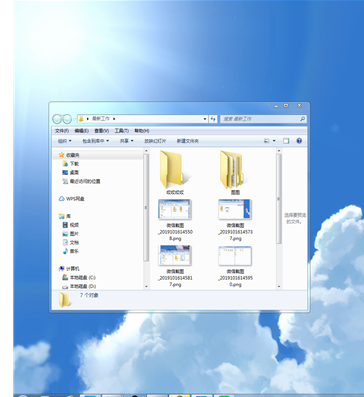364x397 pixels.
Task: Open the 包含到库中 dropdown
Action: point(96,141)
